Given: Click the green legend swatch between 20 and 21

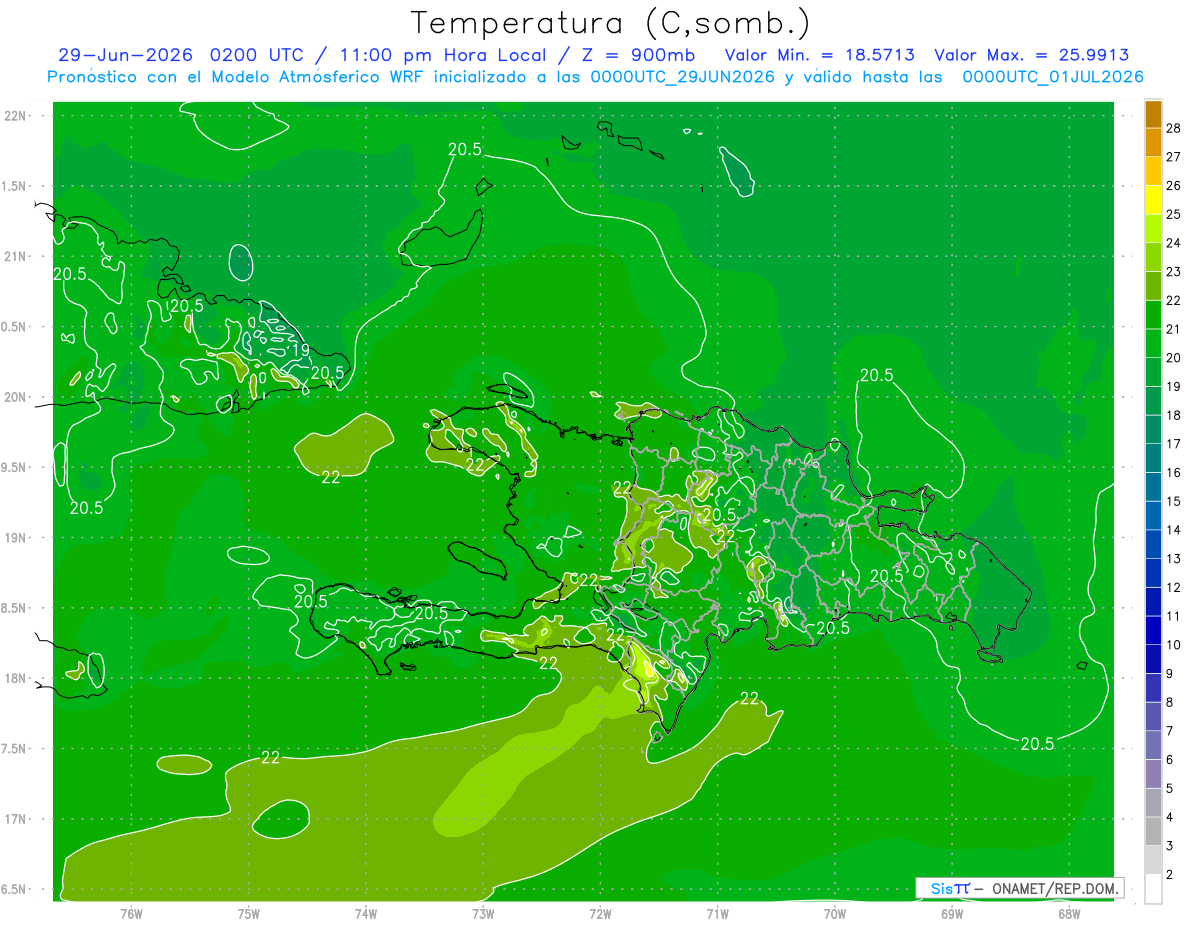Looking at the screenshot, I should [1153, 343].
